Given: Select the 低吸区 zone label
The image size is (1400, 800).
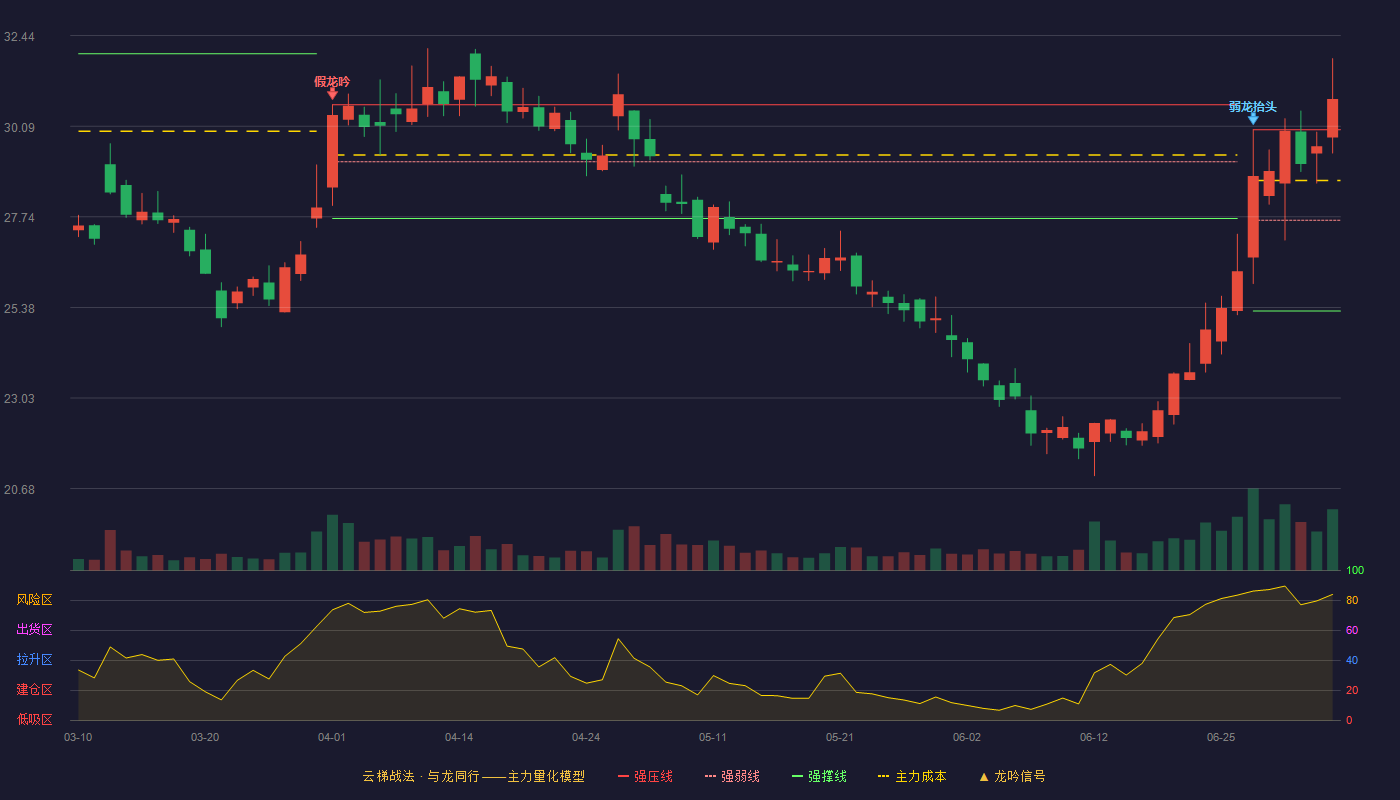Looking at the screenshot, I should [34, 719].
